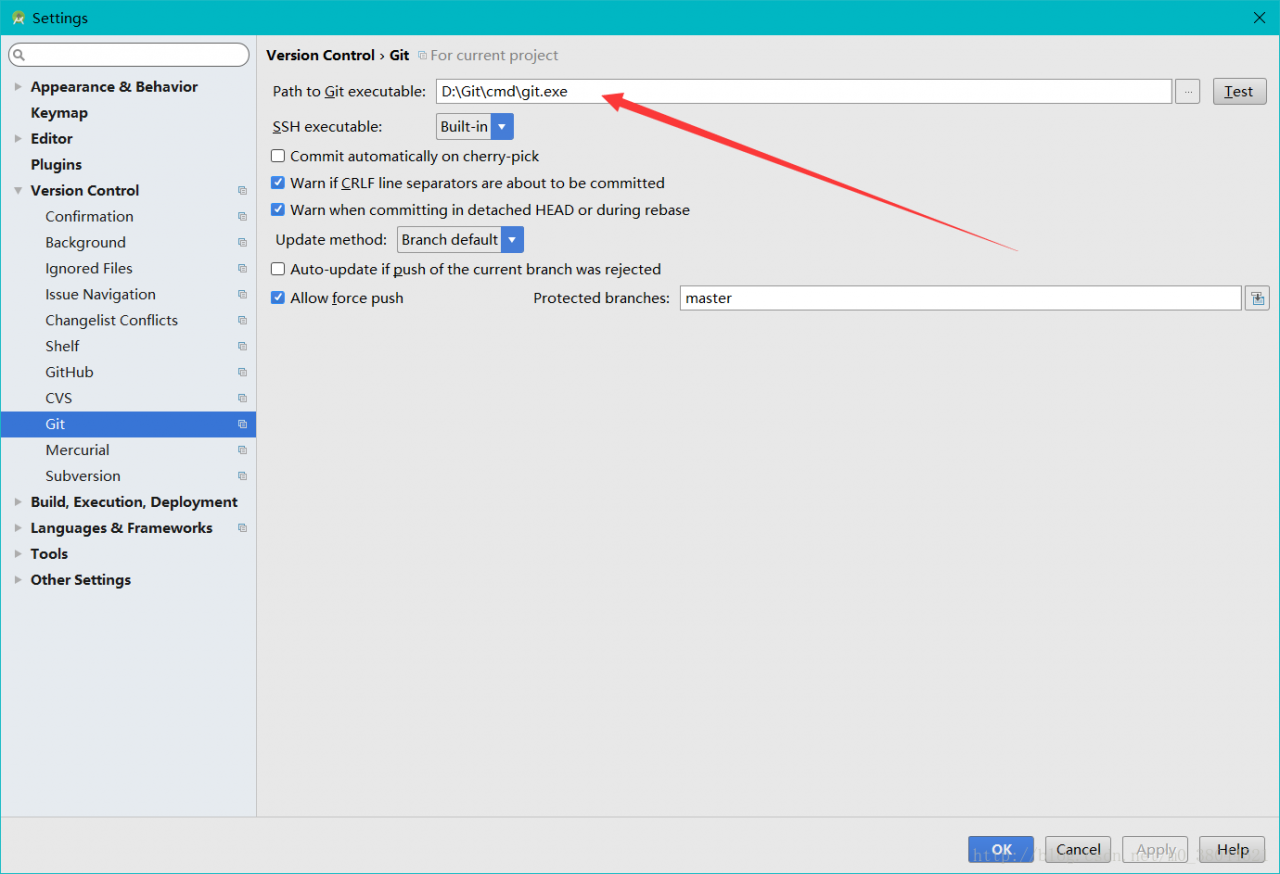Click the project-scope icon on the GitHub row
Viewport: 1280px width, 874px height.
(x=242, y=372)
